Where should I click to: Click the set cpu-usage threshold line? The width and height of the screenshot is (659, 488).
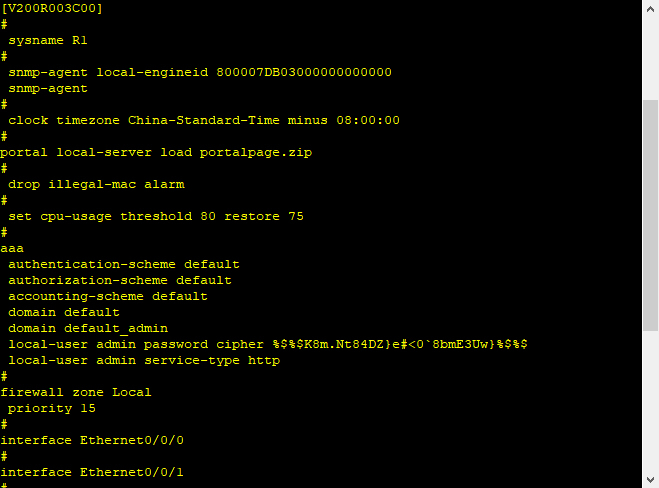click(x=156, y=216)
